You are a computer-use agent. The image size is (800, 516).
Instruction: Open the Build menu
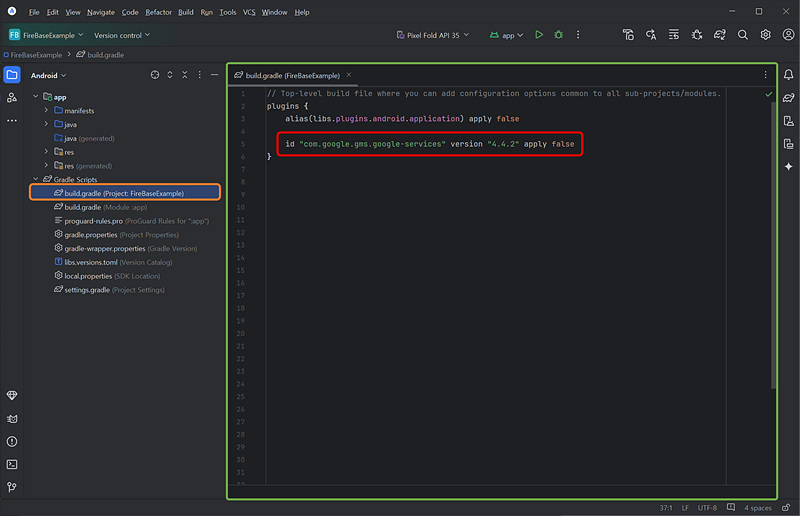(x=186, y=12)
